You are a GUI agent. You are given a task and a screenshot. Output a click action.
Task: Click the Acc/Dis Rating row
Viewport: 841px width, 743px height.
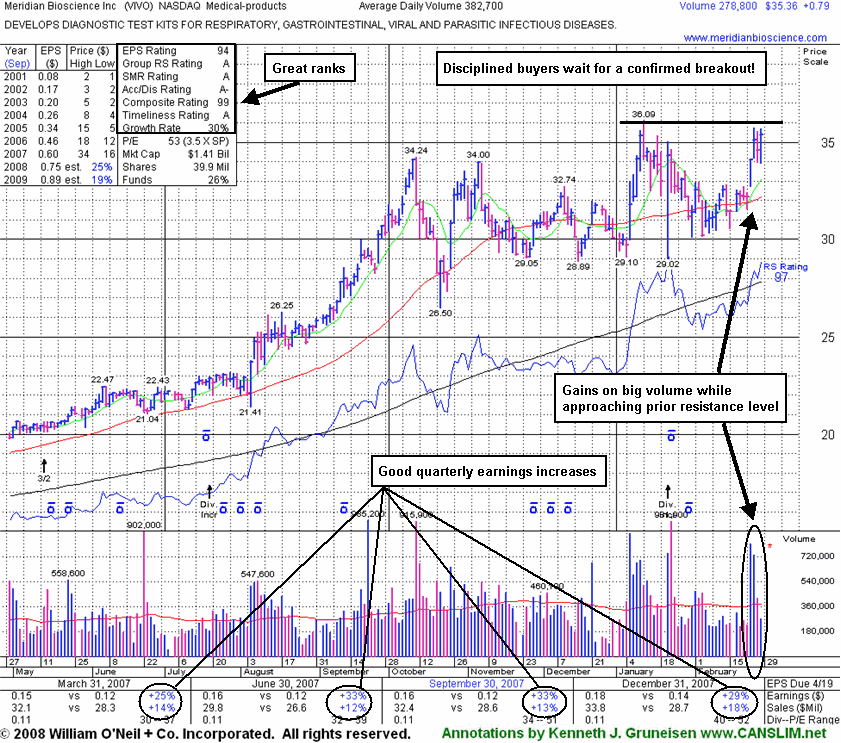click(175, 89)
